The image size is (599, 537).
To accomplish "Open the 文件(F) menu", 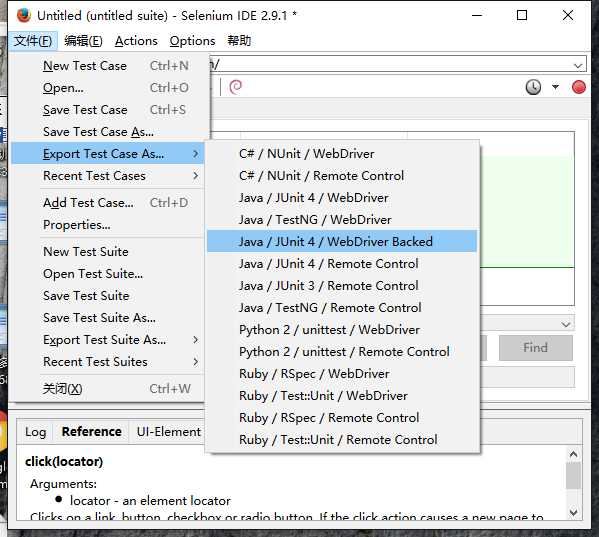I will coord(33,40).
